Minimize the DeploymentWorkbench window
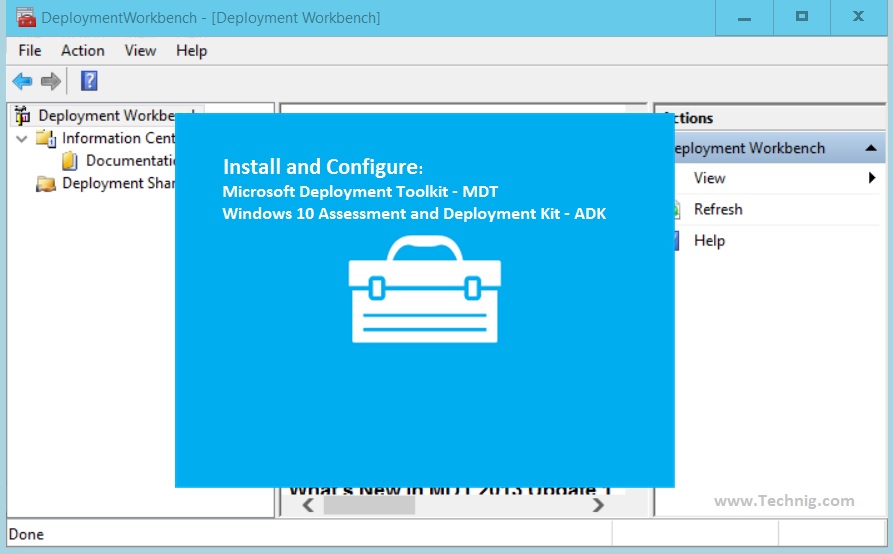The width and height of the screenshot is (893, 554). [744, 18]
